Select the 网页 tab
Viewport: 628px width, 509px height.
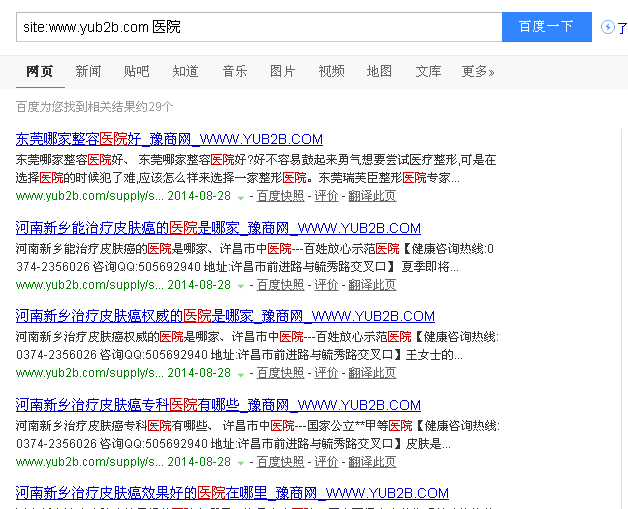(x=40, y=71)
